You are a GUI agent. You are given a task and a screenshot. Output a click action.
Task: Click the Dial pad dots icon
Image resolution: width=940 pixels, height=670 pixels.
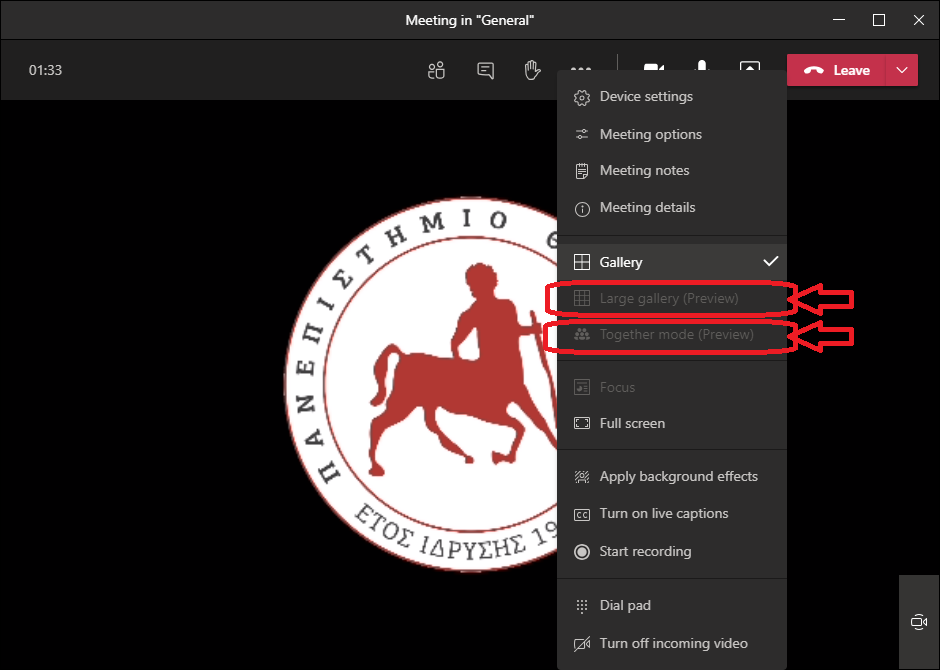[582, 606]
